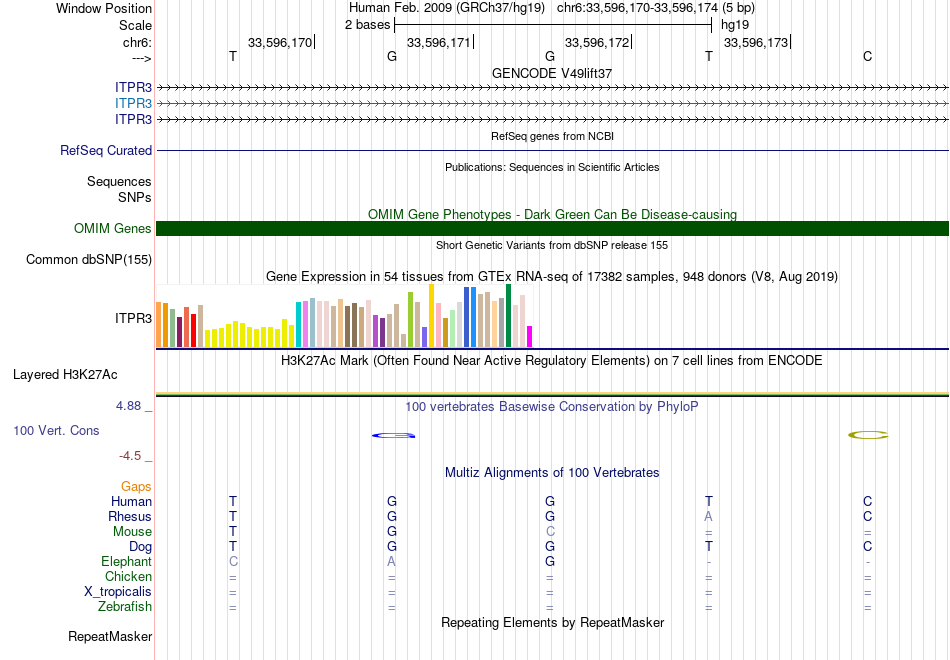Image resolution: width=950 pixels, height=660 pixels.
Task: Click the blue G conservation logo
Action: tap(393, 435)
